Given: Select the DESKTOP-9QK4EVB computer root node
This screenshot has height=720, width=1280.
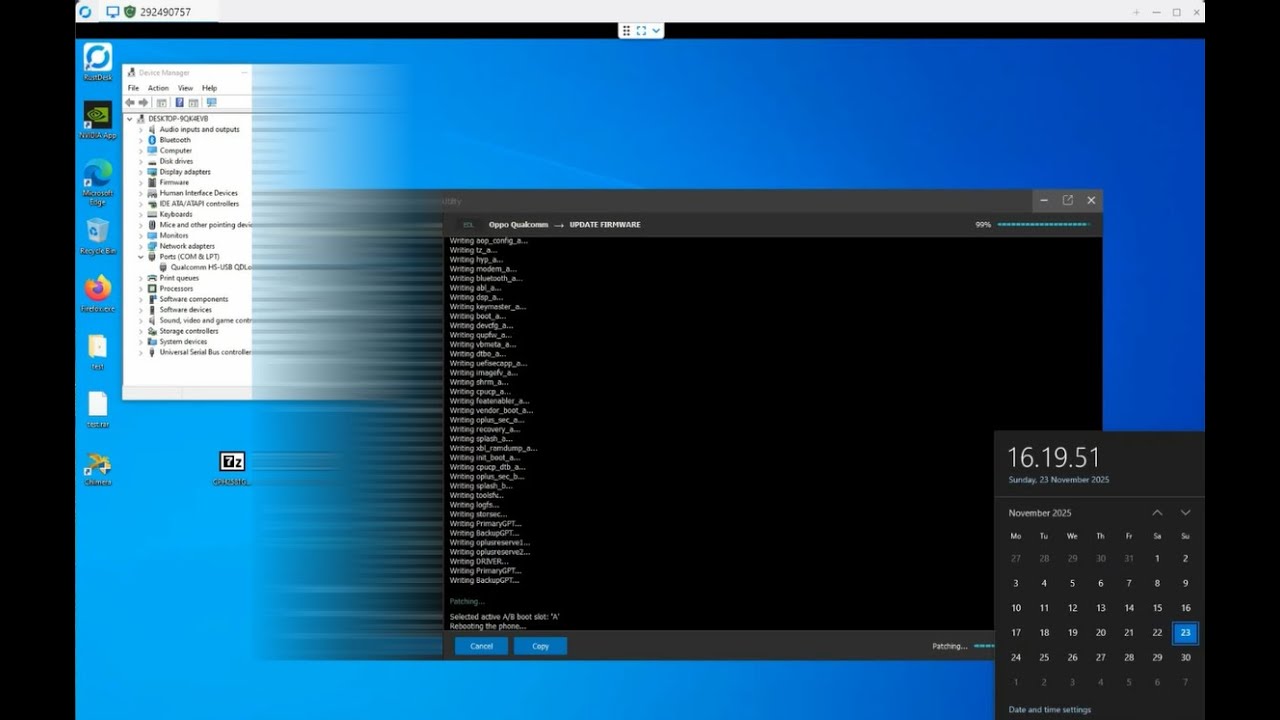Looking at the screenshot, I should coord(178,118).
